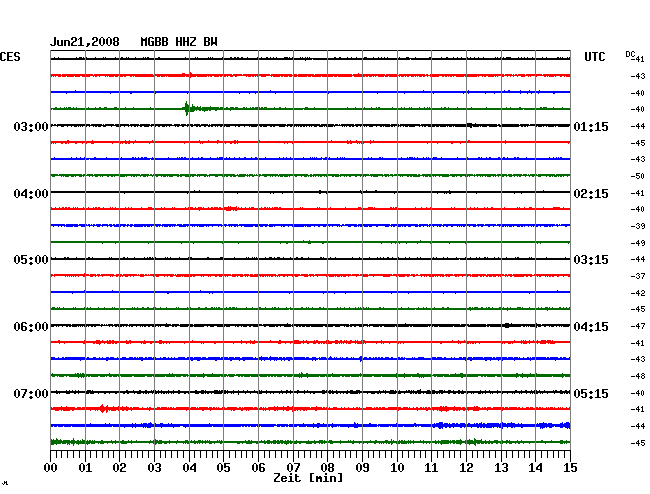This screenshot has width=650, height=494.
Task: Click the Zeit [min] axis title
Action: [308, 478]
